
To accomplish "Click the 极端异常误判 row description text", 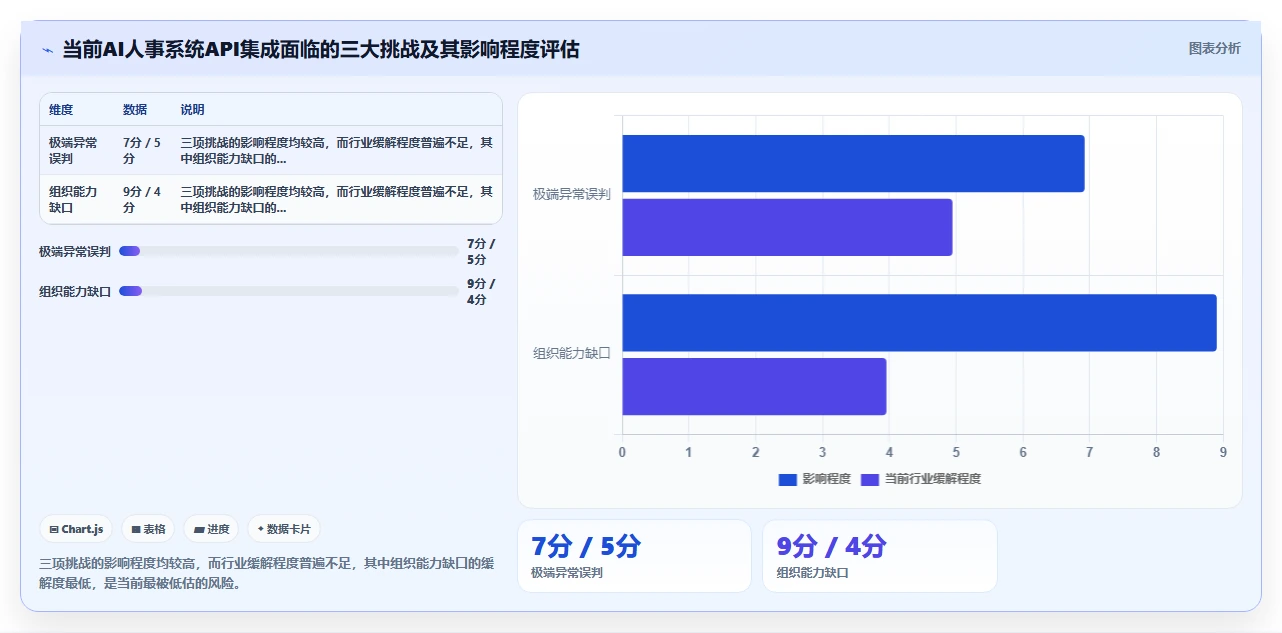I will pos(336,151).
